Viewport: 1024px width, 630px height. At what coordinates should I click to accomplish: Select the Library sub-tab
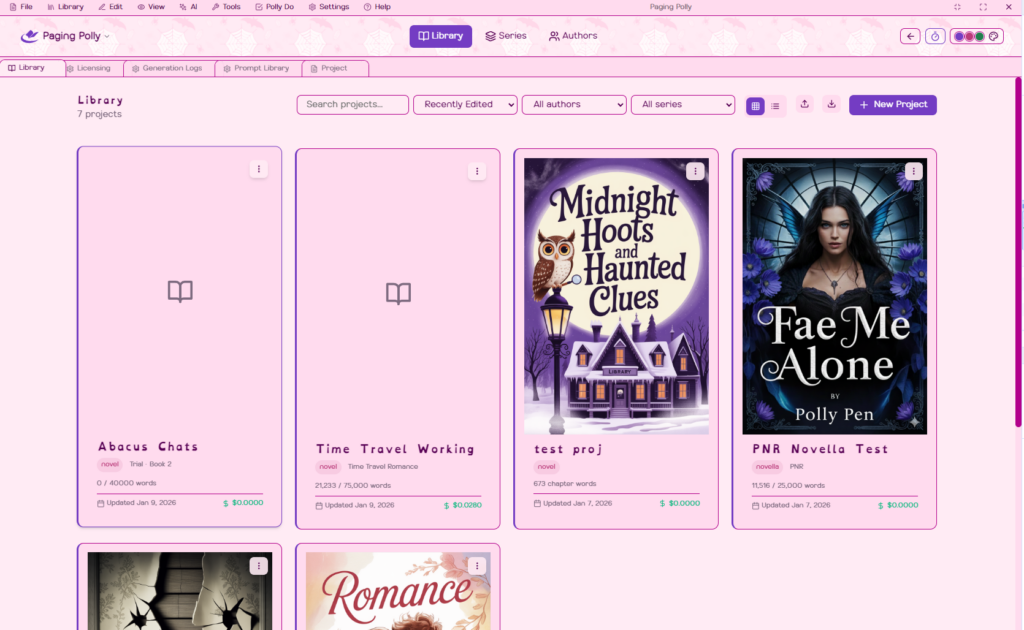(x=31, y=68)
